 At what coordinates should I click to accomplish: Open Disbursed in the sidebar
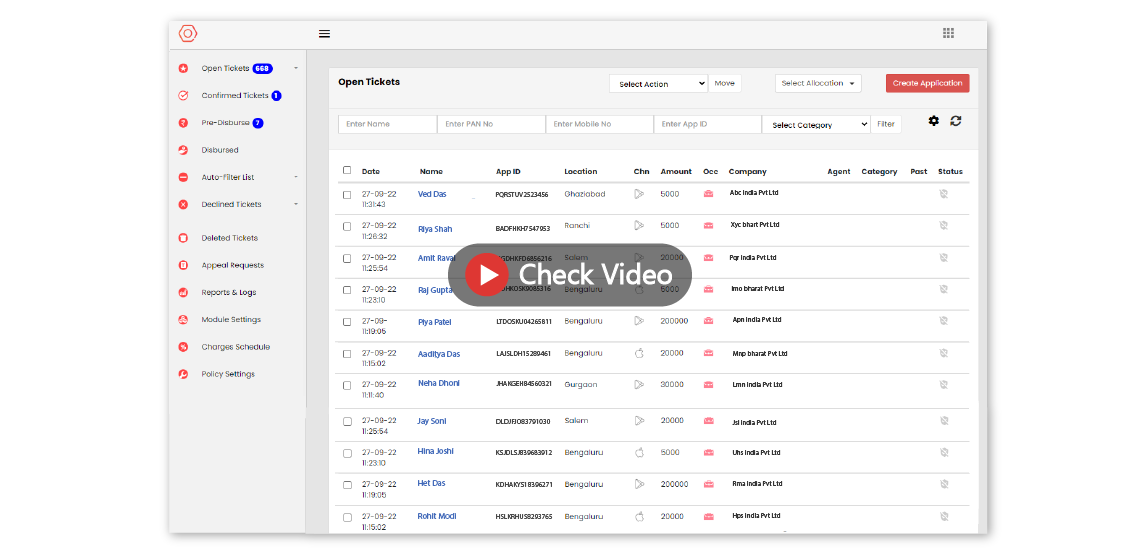click(x=220, y=150)
